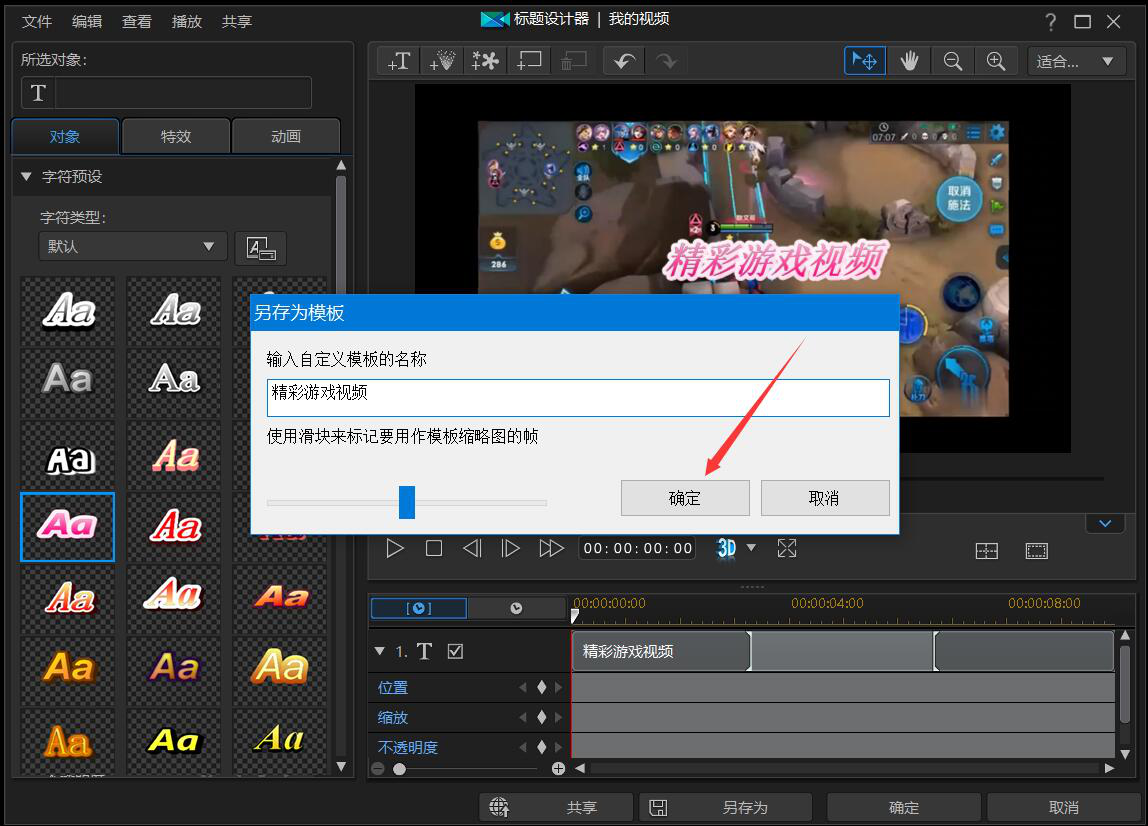Image resolution: width=1148 pixels, height=826 pixels.
Task: Click the undo arrow icon
Action: point(623,60)
